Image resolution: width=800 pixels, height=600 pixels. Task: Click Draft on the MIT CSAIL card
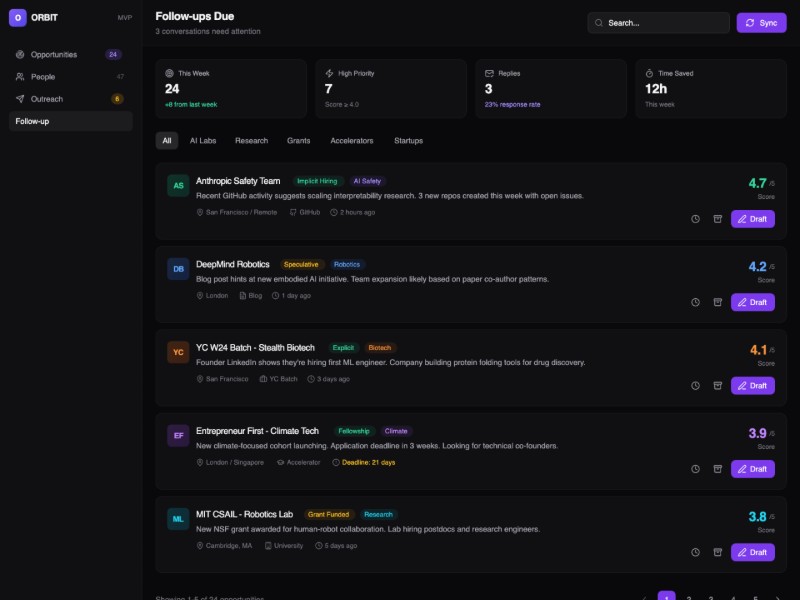(752, 552)
